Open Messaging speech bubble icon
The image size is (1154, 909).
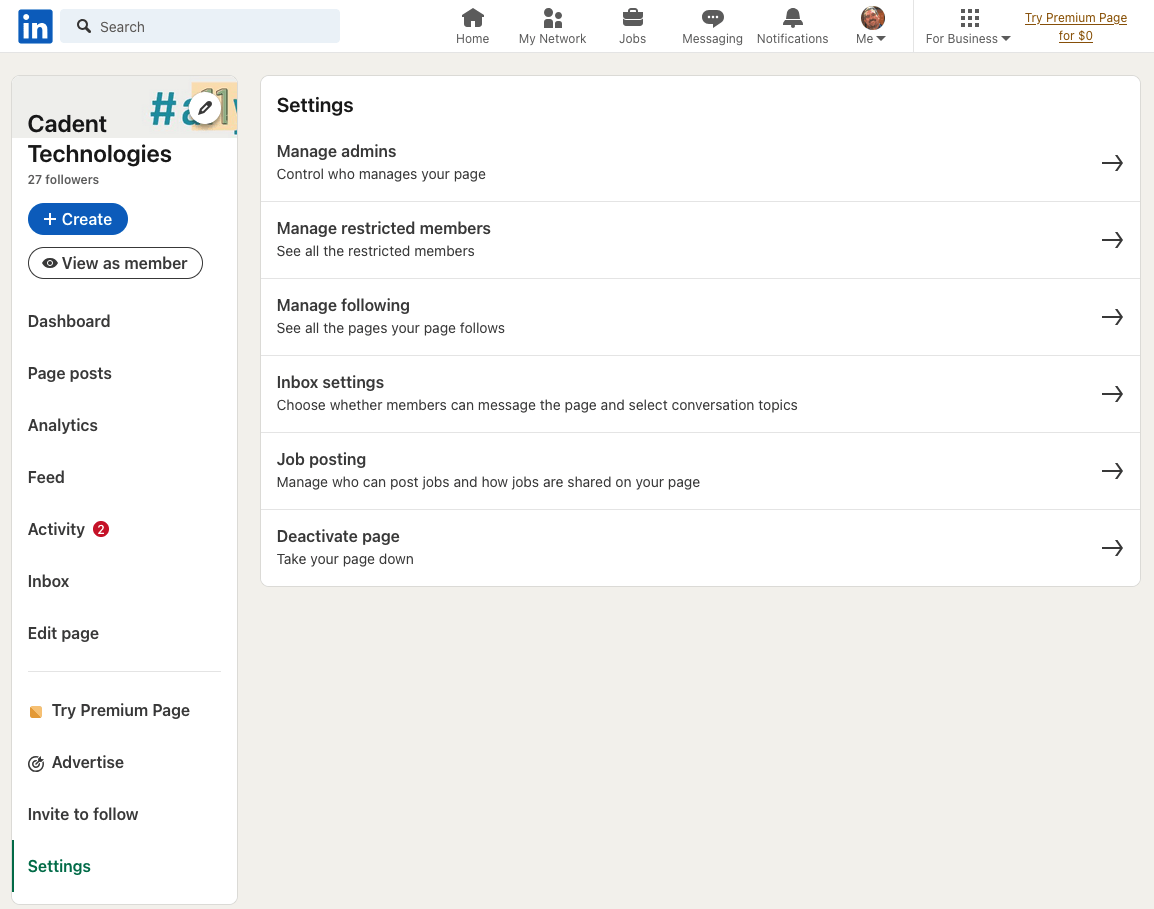coord(712,17)
